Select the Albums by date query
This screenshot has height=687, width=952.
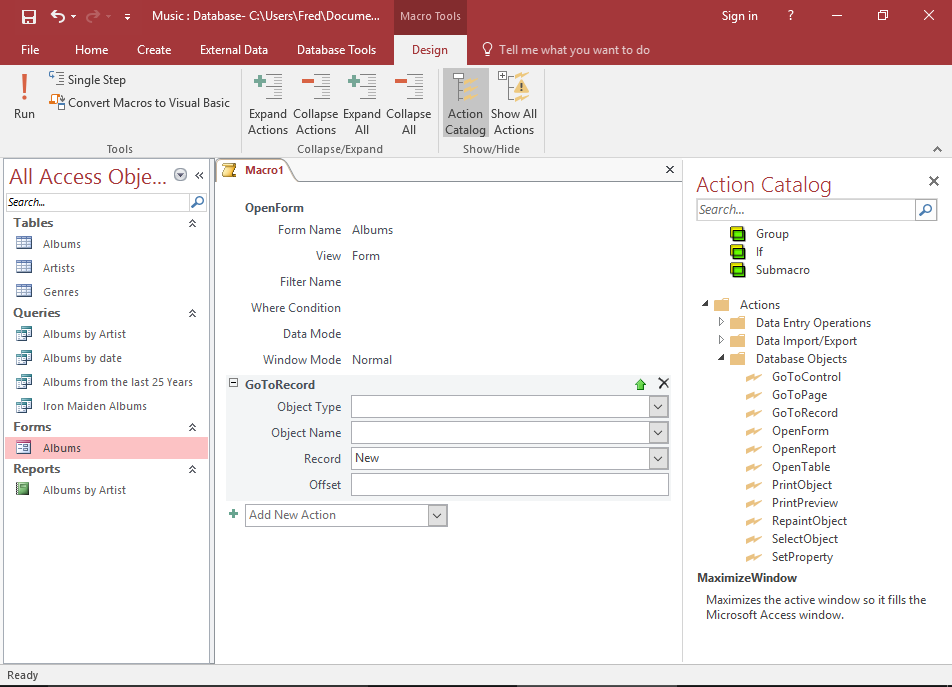click(x=82, y=358)
